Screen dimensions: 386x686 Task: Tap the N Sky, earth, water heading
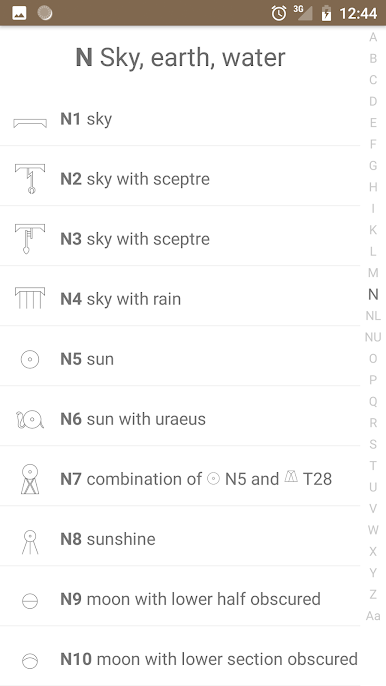(x=180, y=57)
